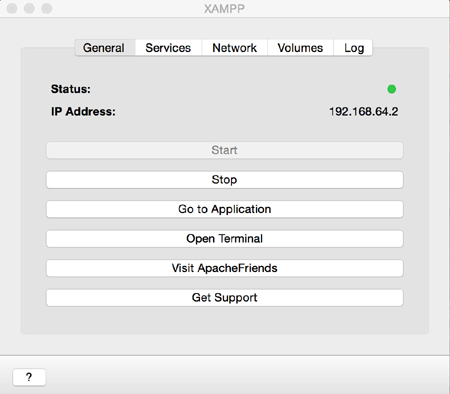Switch to the General tab
The image size is (450, 394).
click(x=105, y=48)
